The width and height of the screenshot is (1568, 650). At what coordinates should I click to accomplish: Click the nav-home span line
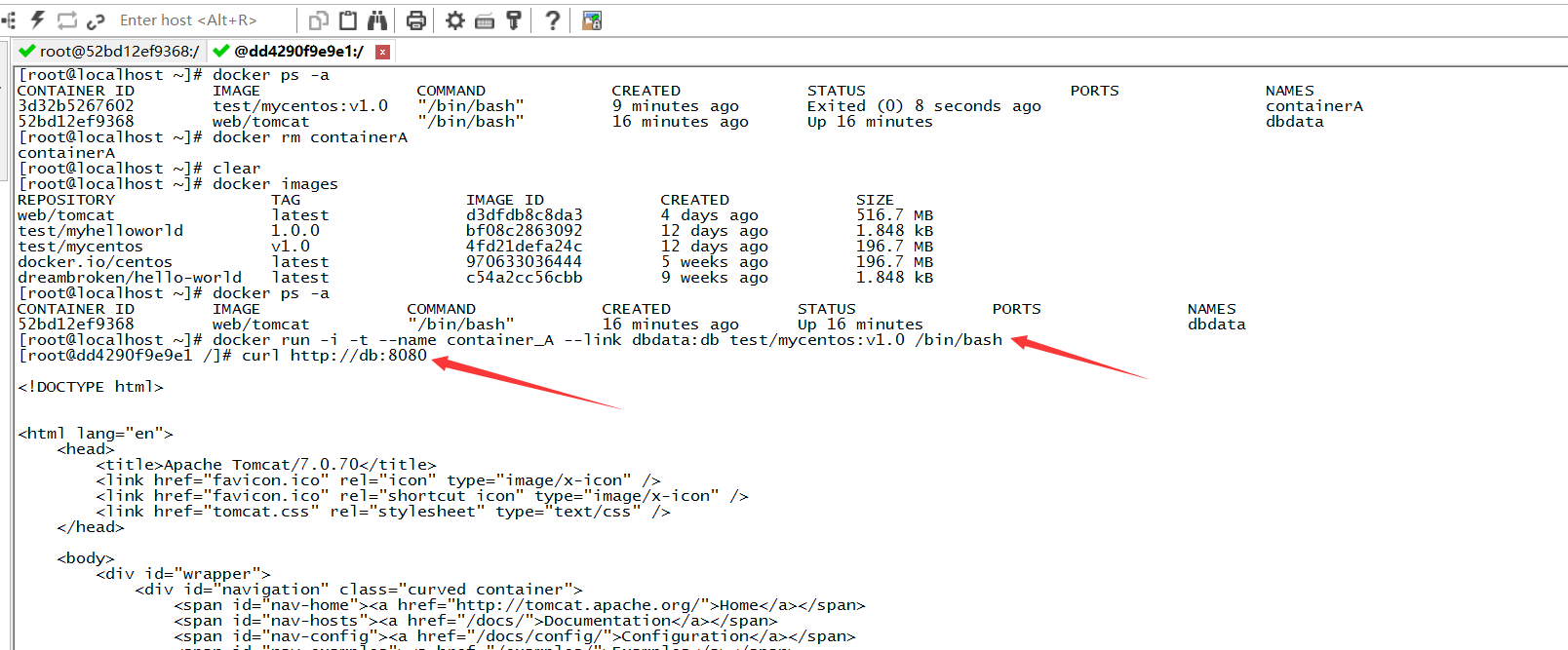520,605
